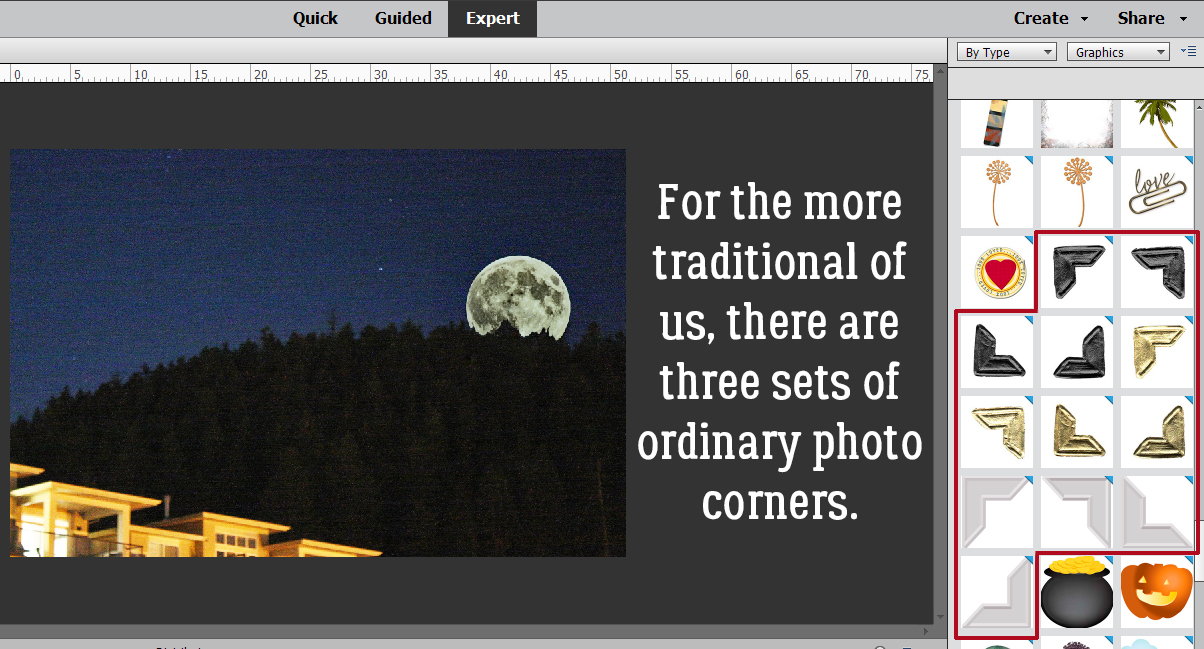Image resolution: width=1204 pixels, height=649 pixels.
Task: Choose the love paperclip graphic
Action: click(1157, 191)
